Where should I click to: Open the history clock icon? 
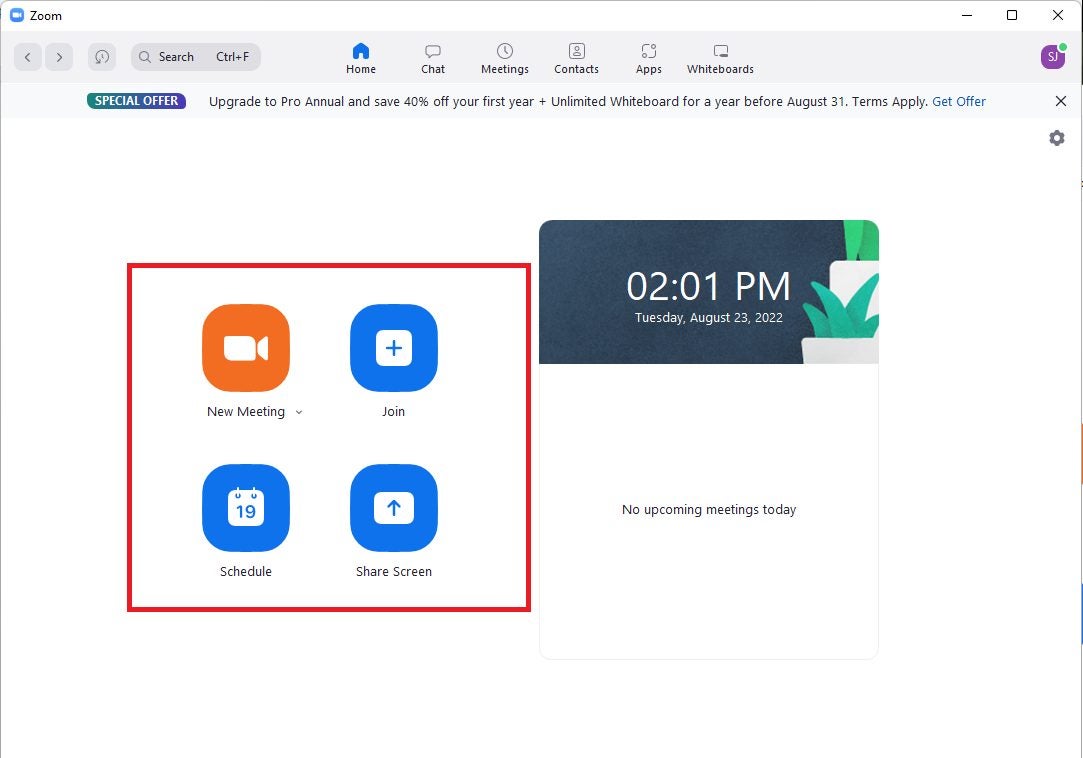tap(102, 57)
